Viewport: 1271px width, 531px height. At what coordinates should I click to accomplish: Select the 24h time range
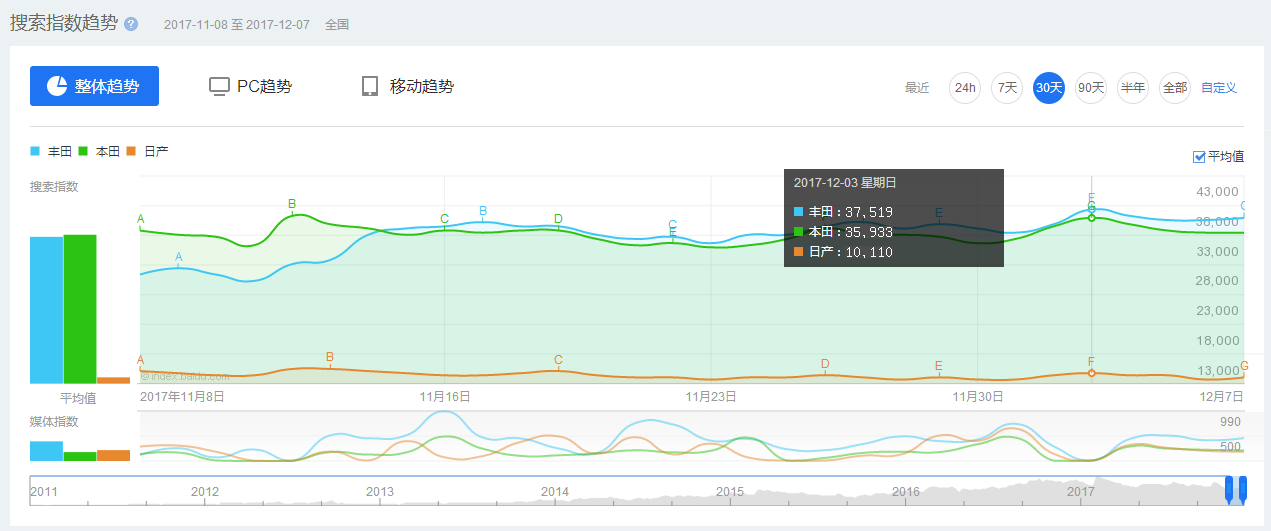click(x=965, y=88)
